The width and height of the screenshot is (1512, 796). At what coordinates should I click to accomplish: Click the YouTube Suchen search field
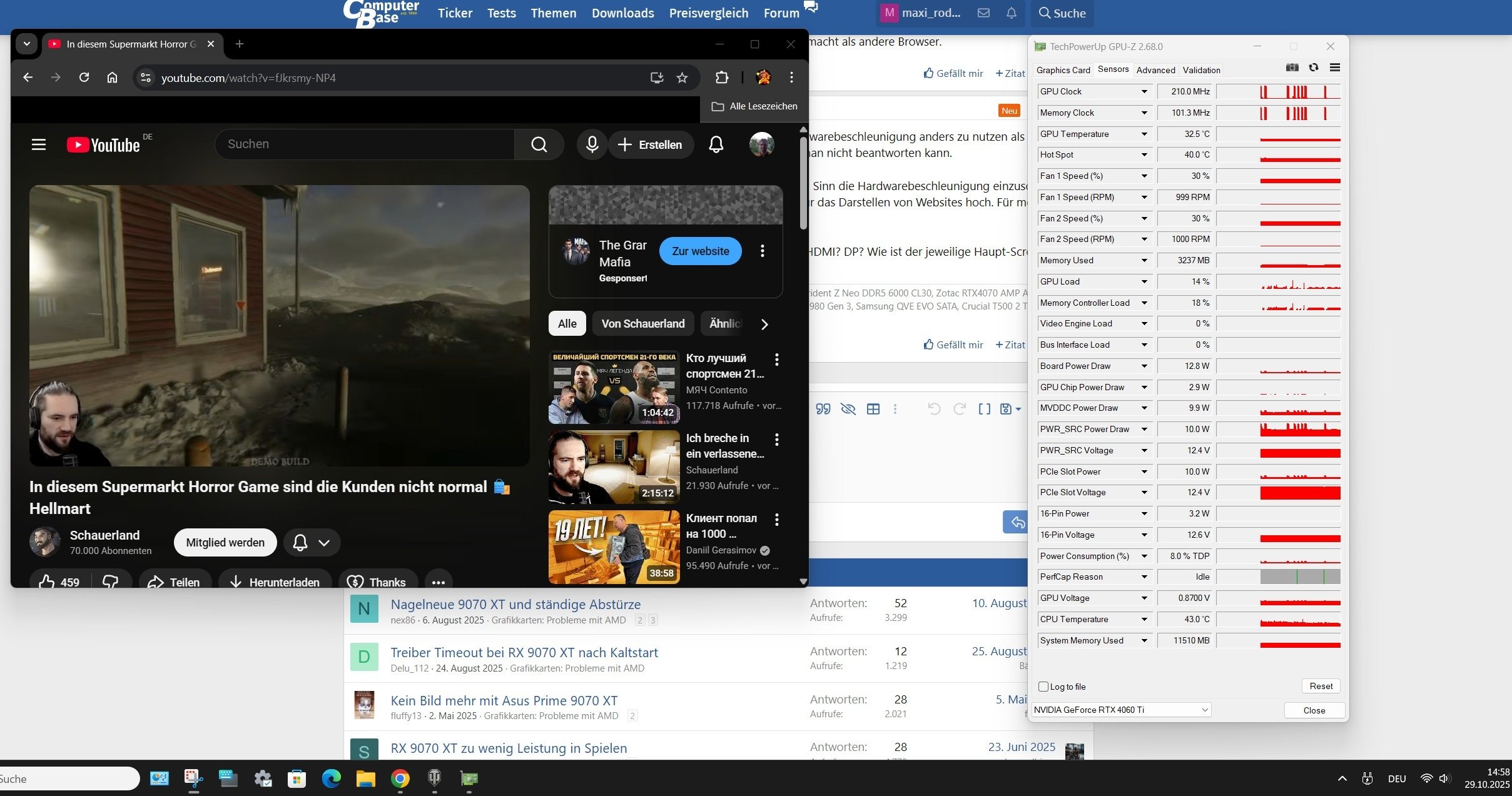coord(364,144)
